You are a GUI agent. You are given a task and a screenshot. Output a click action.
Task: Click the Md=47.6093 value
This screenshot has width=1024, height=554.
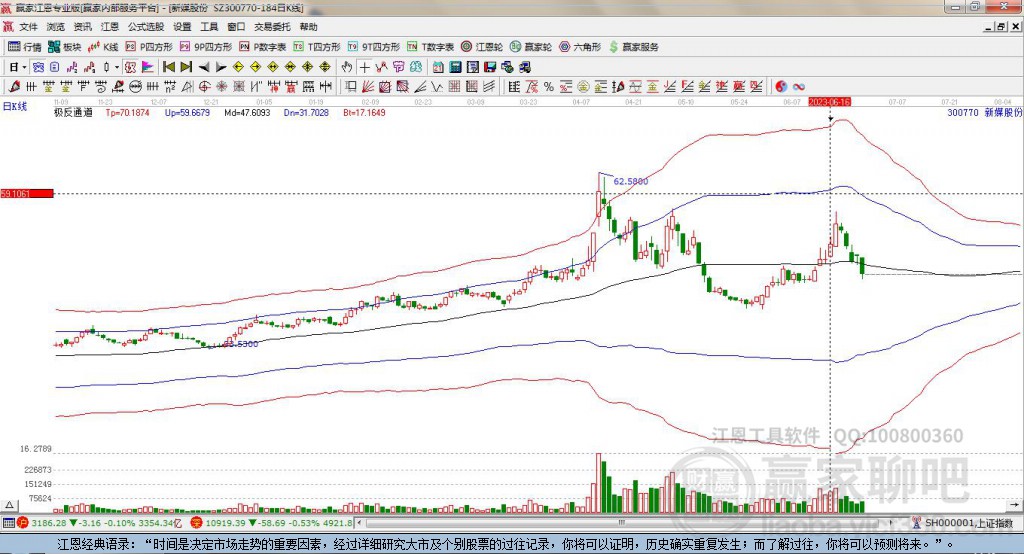247,112
